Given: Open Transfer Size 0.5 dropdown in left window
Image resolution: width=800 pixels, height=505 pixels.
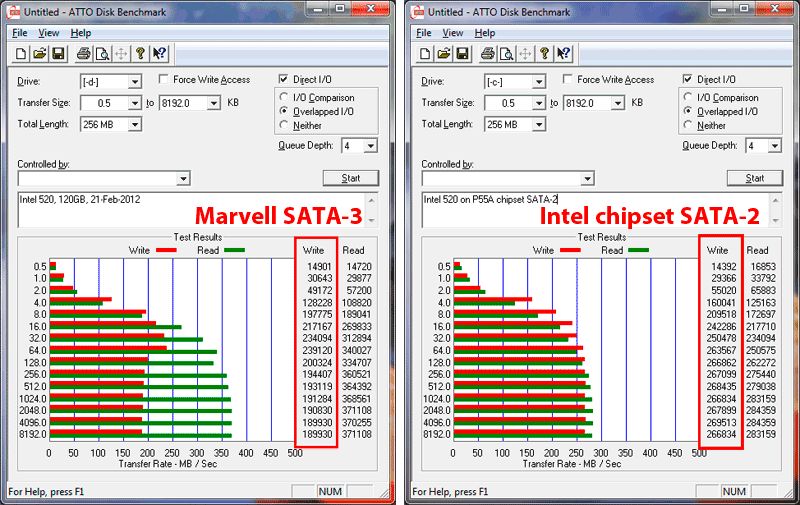Looking at the screenshot, I should pos(135,104).
